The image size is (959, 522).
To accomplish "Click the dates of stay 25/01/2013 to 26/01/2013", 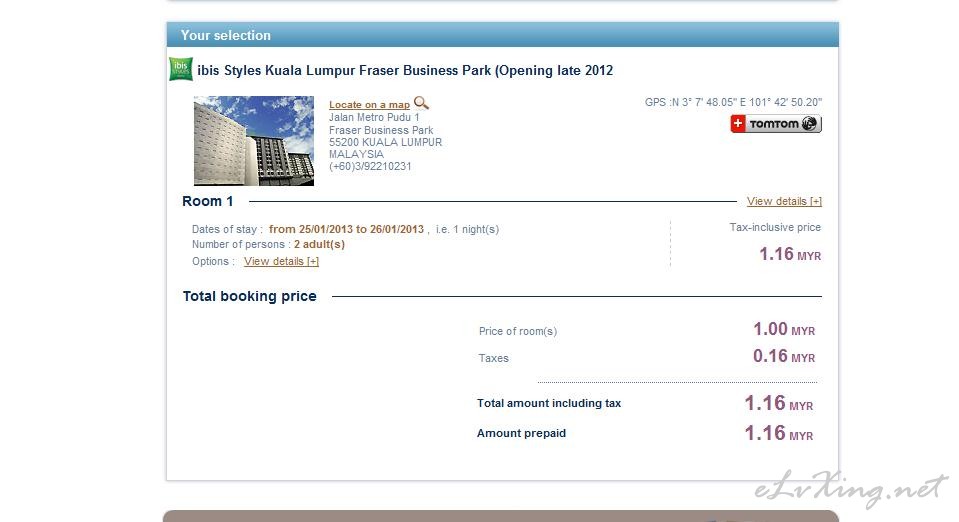I will point(346,229).
